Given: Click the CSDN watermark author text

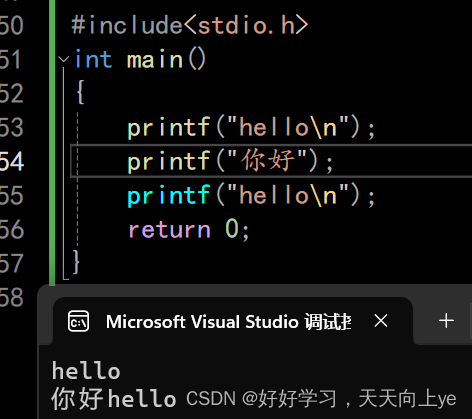Looking at the screenshot, I should click(321, 399).
